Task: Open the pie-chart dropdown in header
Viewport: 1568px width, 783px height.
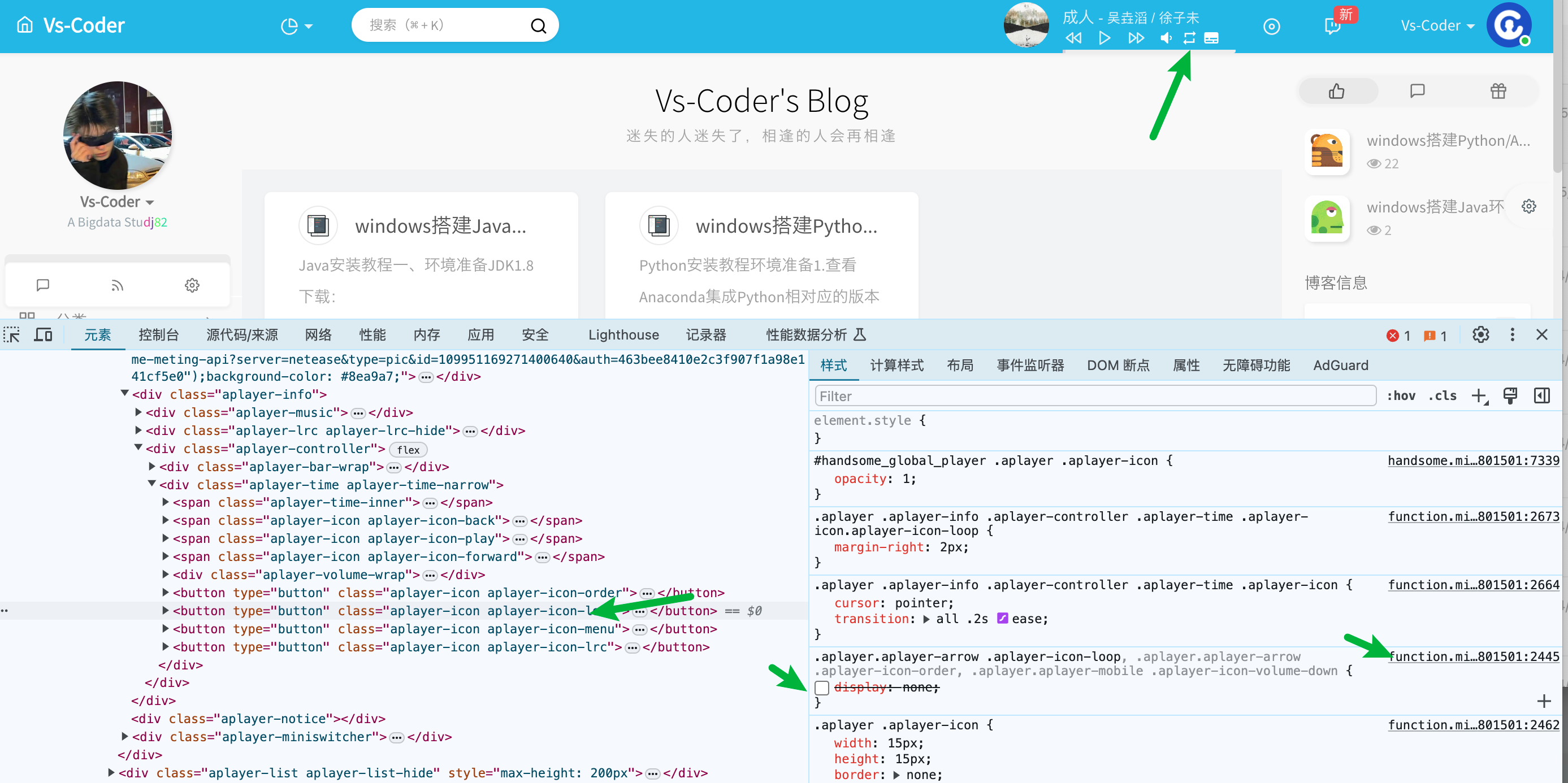Action: 296,26
